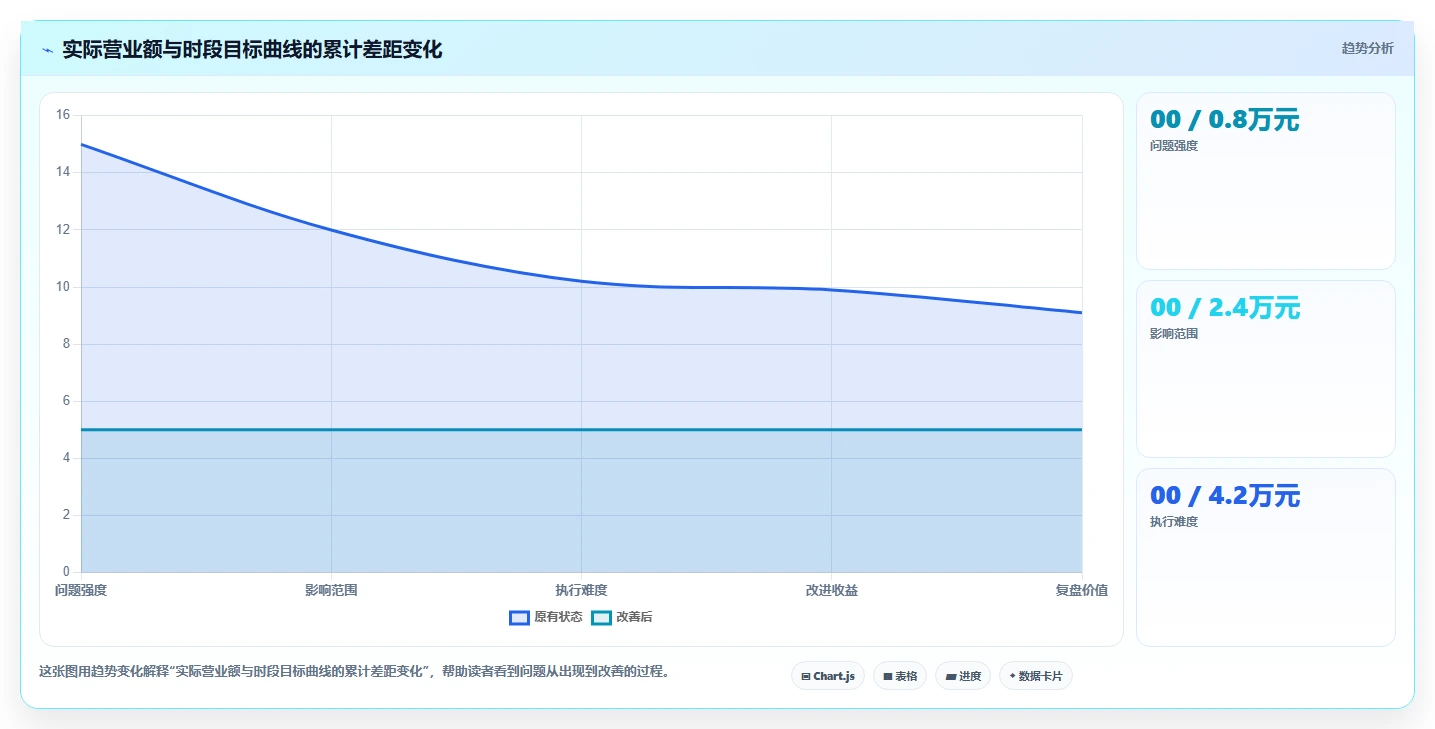Toggle the 改善后 legend entry

[x=622, y=617]
